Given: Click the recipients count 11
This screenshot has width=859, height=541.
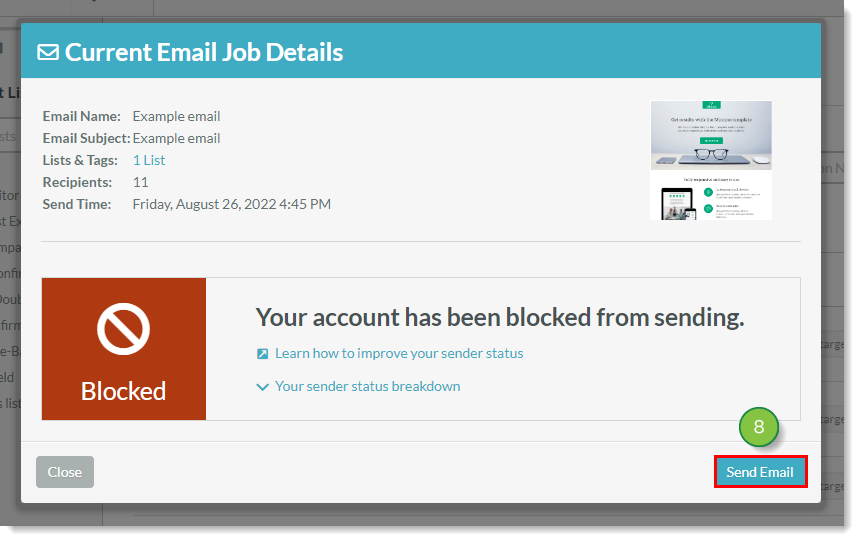Looking at the screenshot, I should click(x=141, y=182).
